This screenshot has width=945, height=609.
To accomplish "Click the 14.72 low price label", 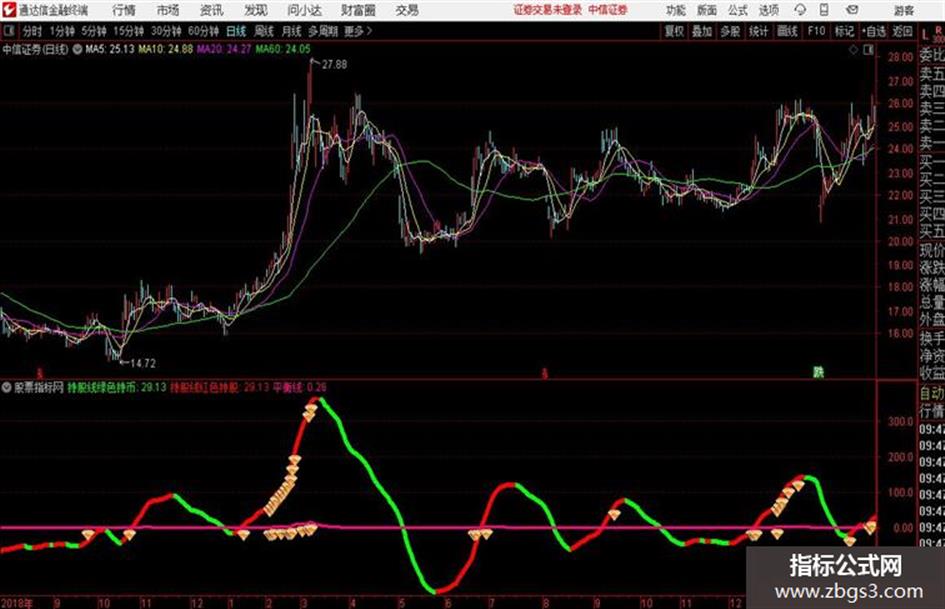I will 143,363.
